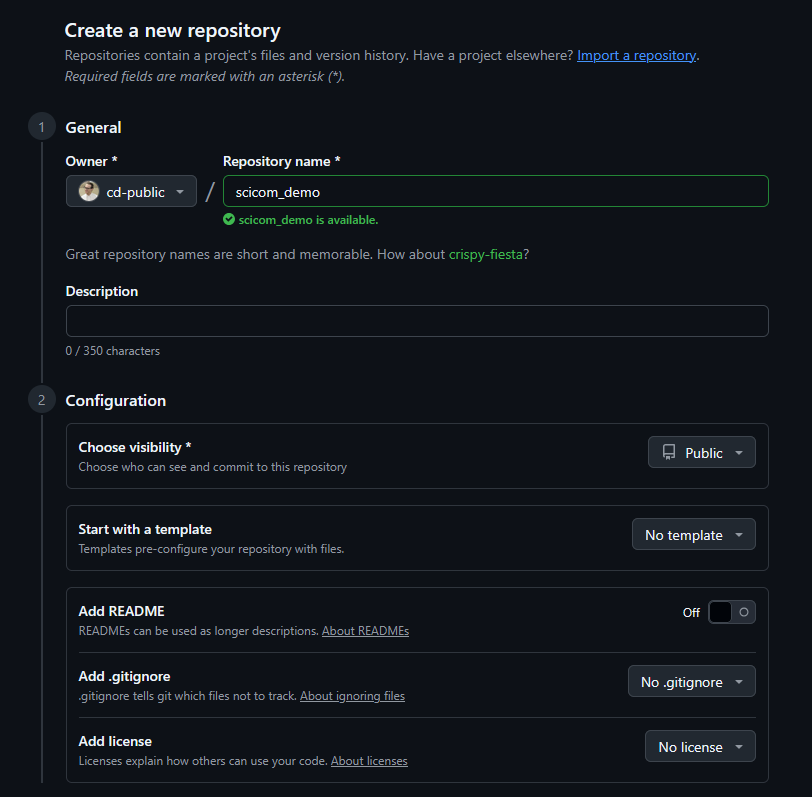Viewport: 812px width, 797px height.
Task: Open the About ignoring files link
Action: pos(352,696)
